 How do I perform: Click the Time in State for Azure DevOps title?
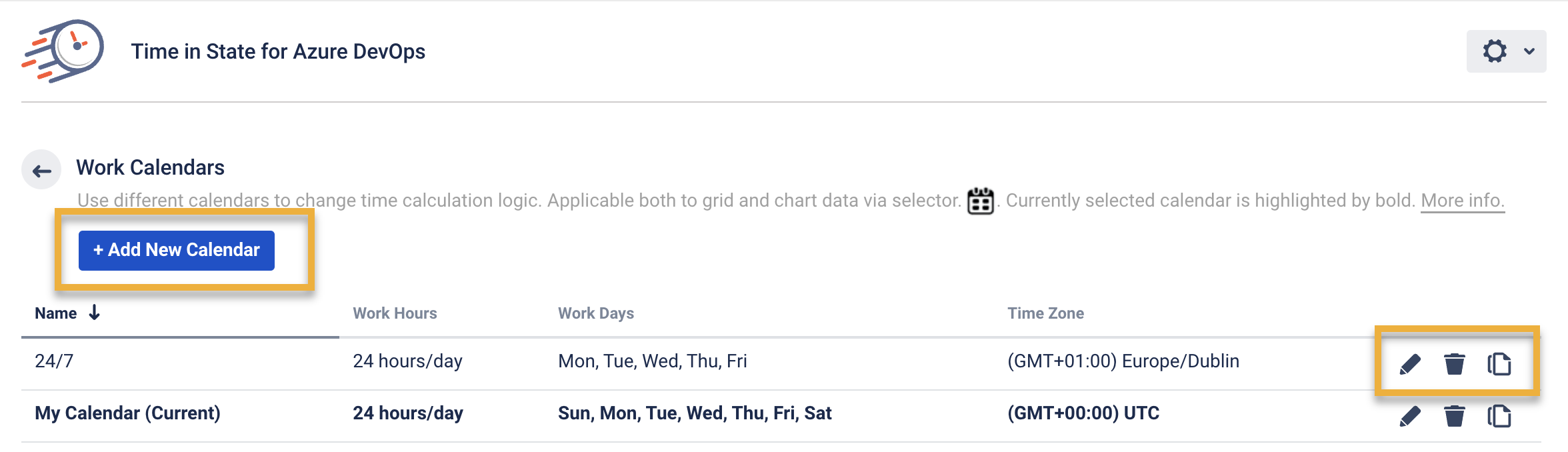pos(278,51)
